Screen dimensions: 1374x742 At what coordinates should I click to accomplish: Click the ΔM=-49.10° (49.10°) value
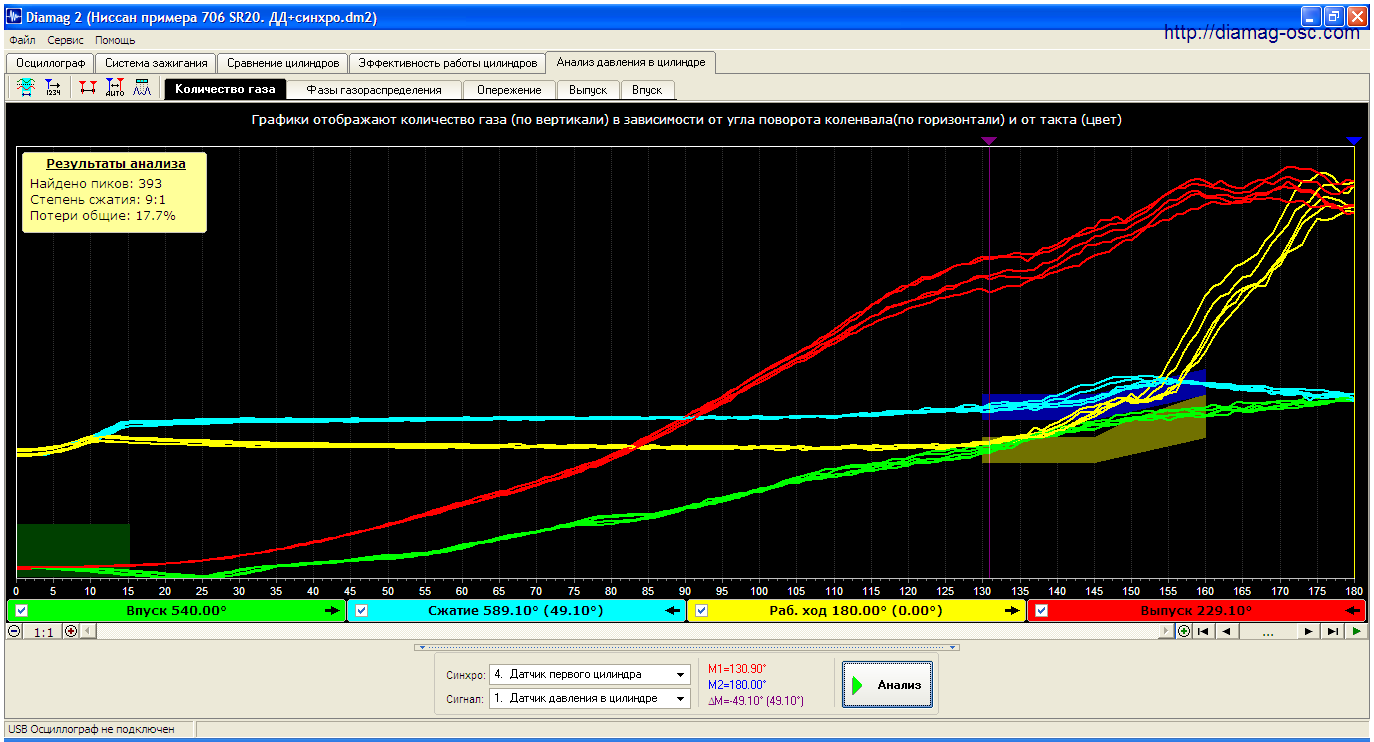click(x=756, y=701)
